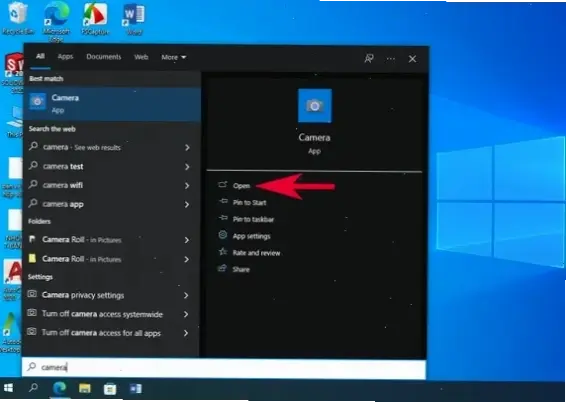Open Microsoft Edge desktop shortcut
Image resolution: width=566 pixels, height=402 pixels.
click(x=56, y=21)
